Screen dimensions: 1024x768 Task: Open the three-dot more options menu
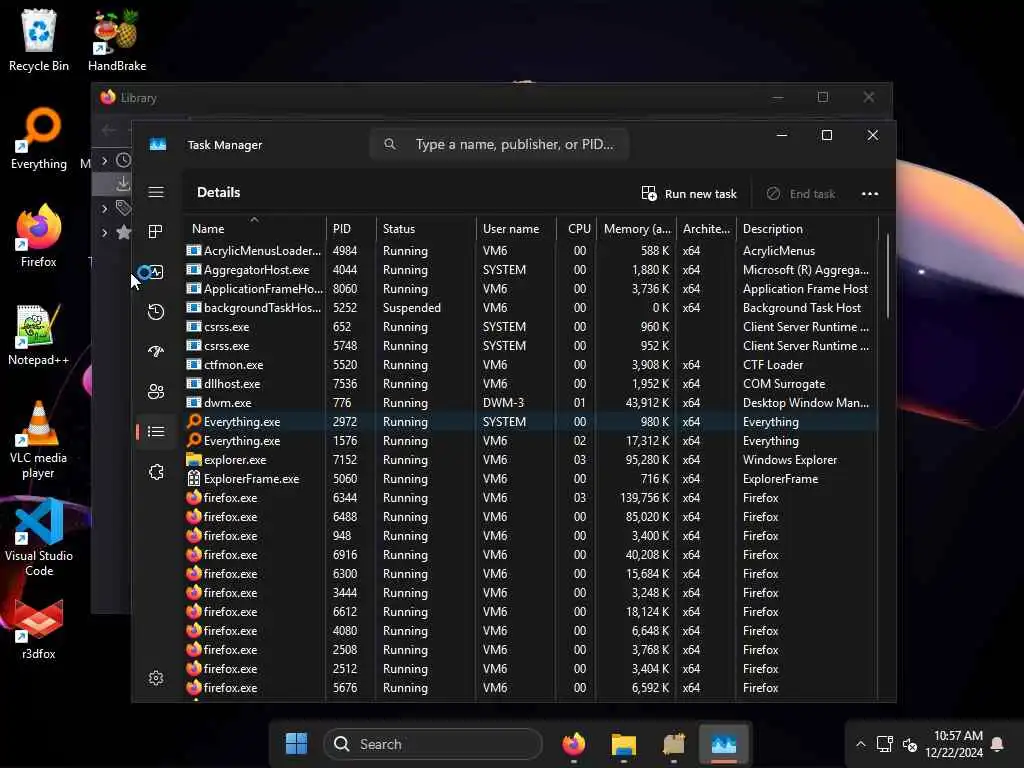pos(870,194)
